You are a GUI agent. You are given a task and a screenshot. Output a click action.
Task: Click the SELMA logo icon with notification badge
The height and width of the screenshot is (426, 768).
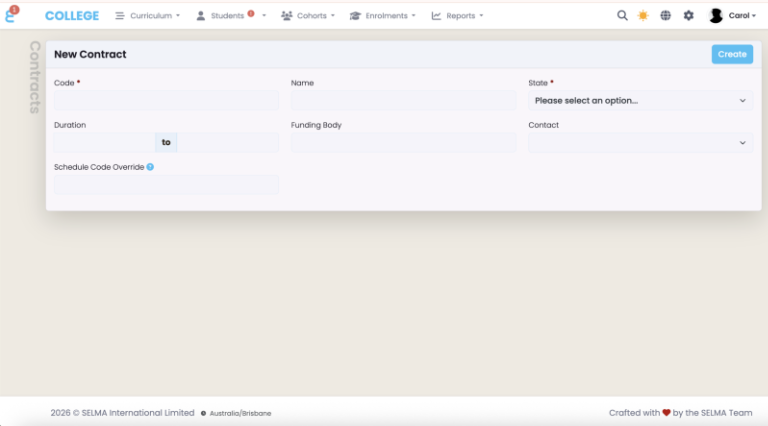pyautogui.click(x=12, y=15)
